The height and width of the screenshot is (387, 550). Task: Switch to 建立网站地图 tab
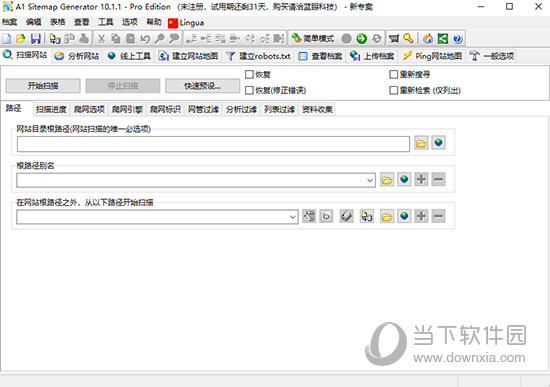coord(188,56)
